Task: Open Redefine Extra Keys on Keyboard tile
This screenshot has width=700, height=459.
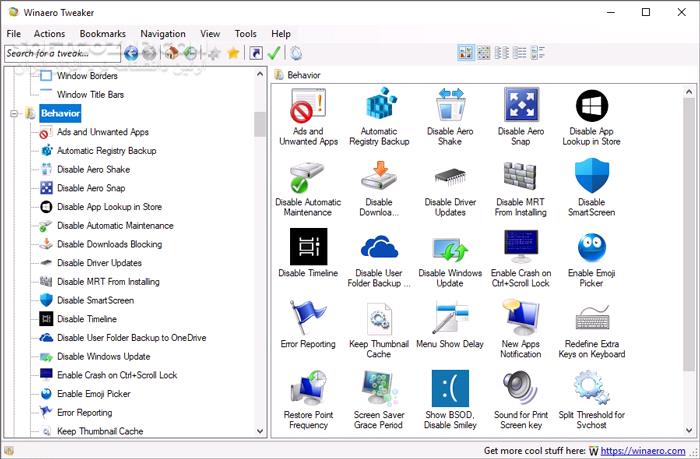Action: pos(592,330)
